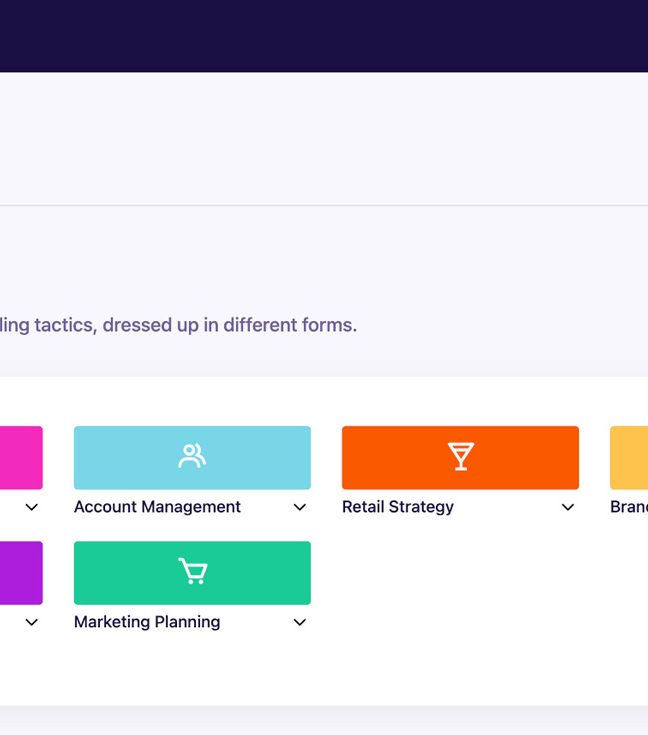Select the yellow category card
The image size is (648, 735).
coord(629,458)
